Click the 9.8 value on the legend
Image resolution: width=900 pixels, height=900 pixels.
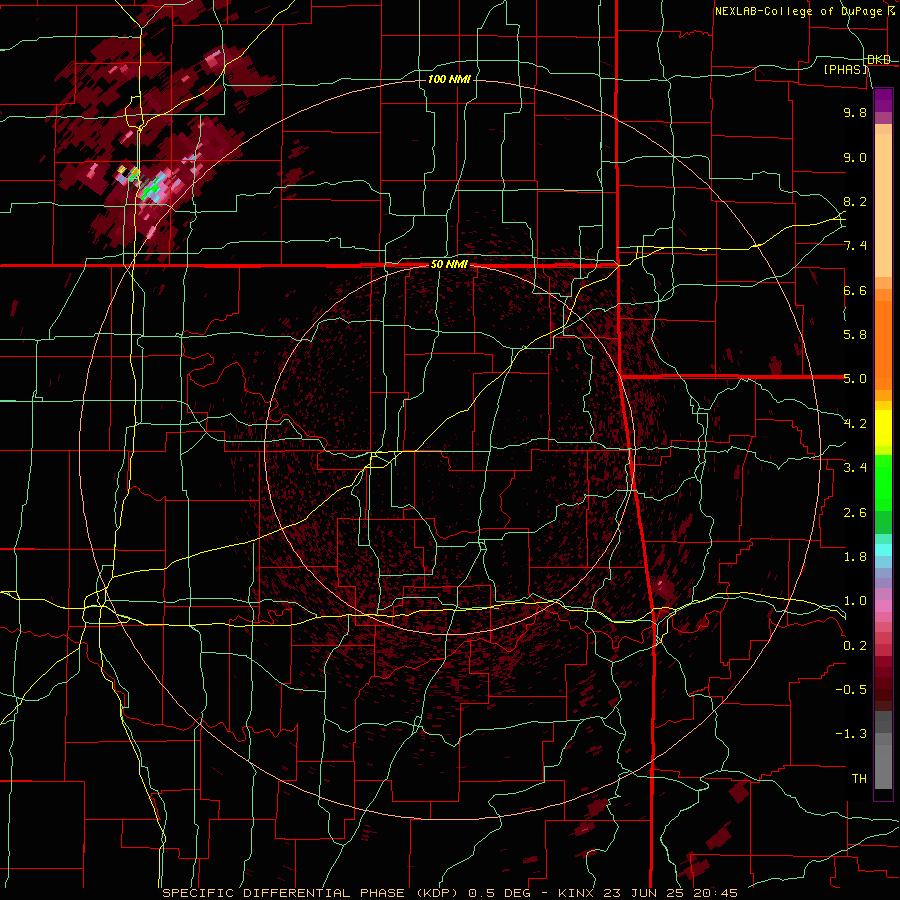(x=855, y=112)
